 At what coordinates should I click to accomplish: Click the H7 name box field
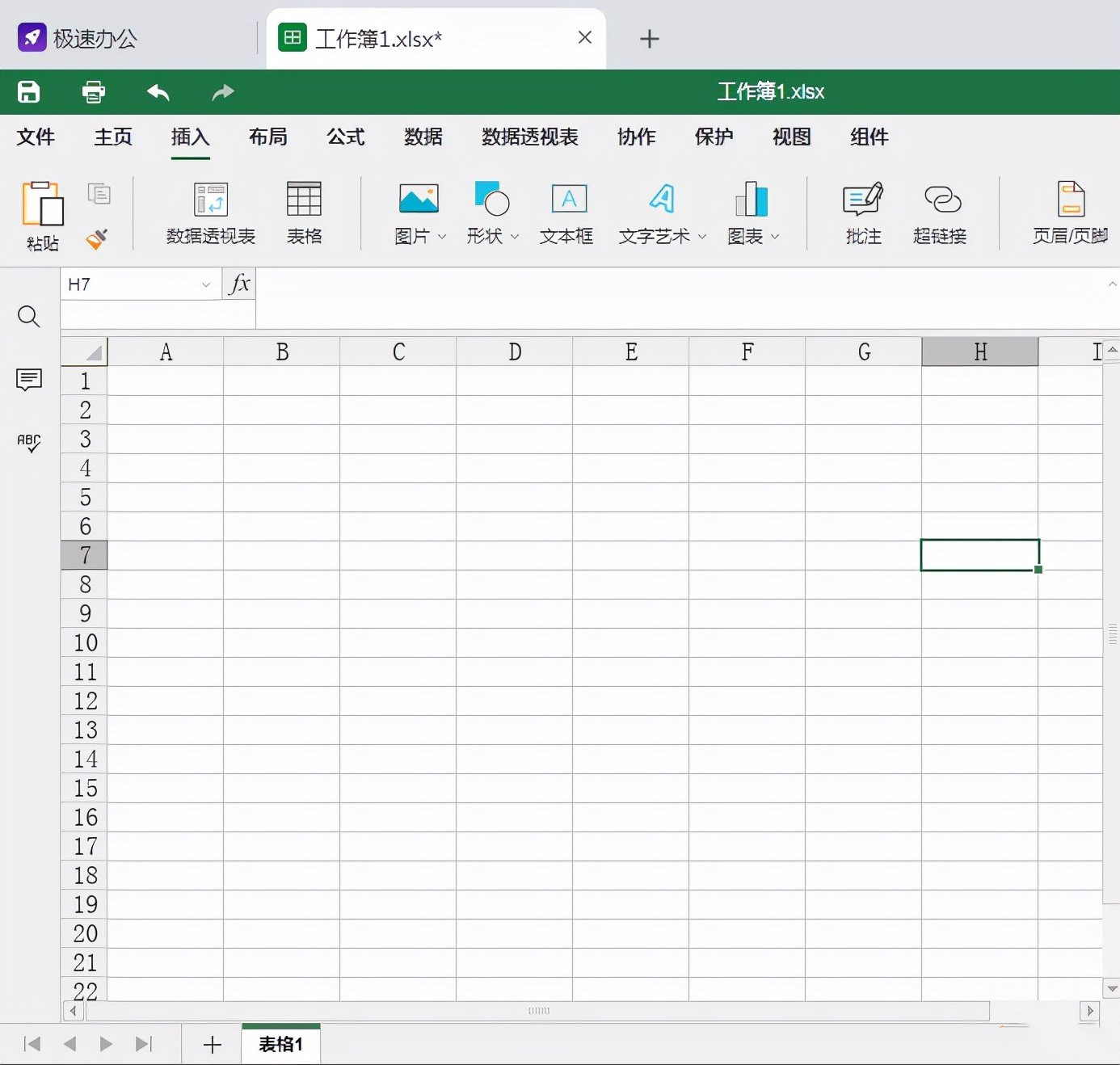[x=141, y=284]
